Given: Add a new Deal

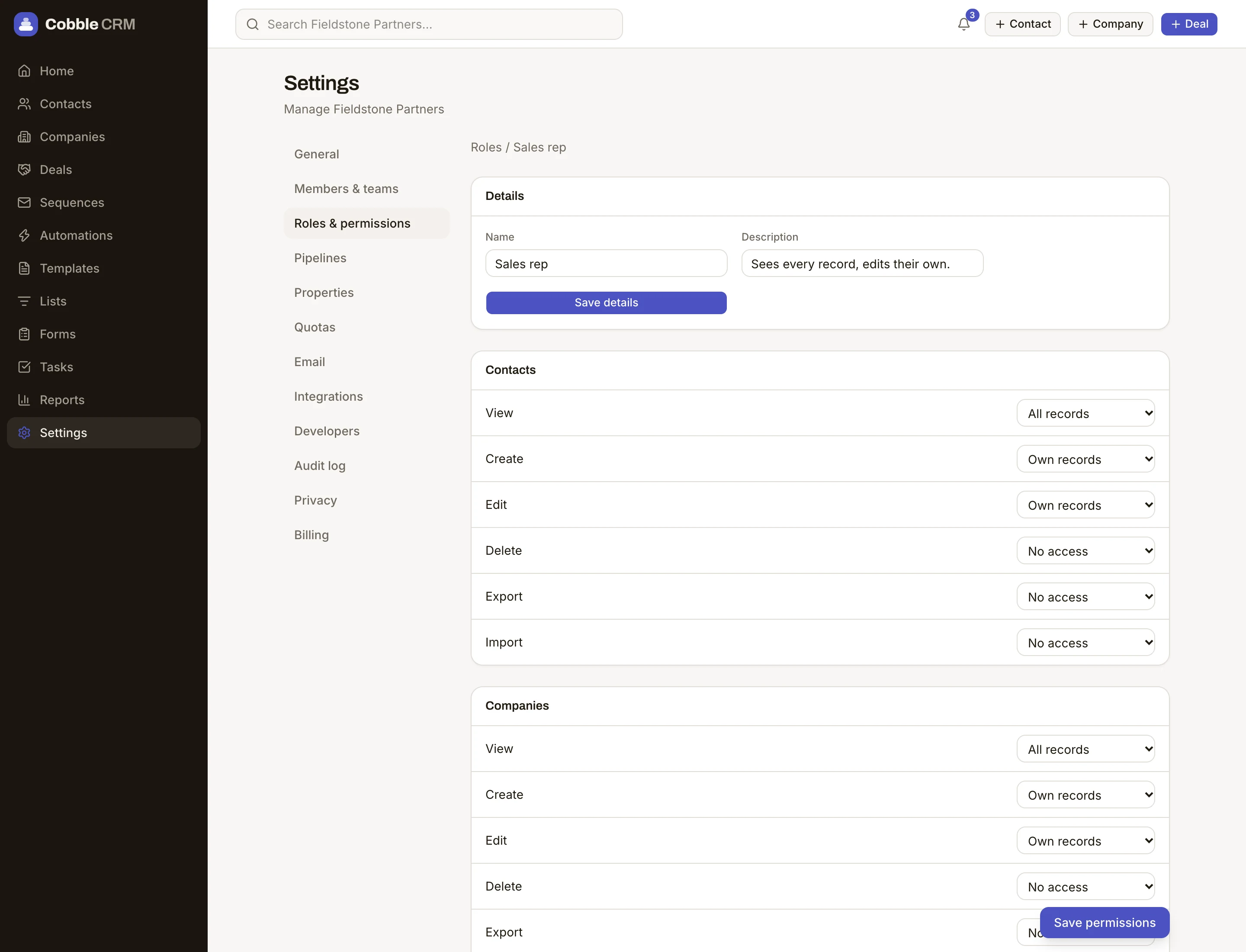Looking at the screenshot, I should [x=1189, y=24].
